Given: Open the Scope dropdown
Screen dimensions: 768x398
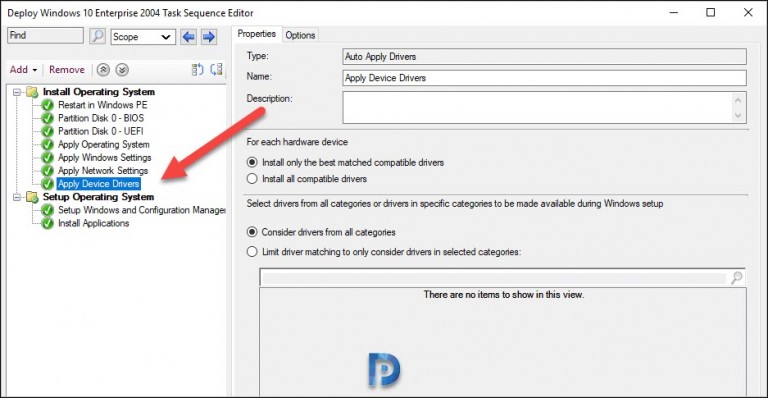Looking at the screenshot, I should pos(143,37).
